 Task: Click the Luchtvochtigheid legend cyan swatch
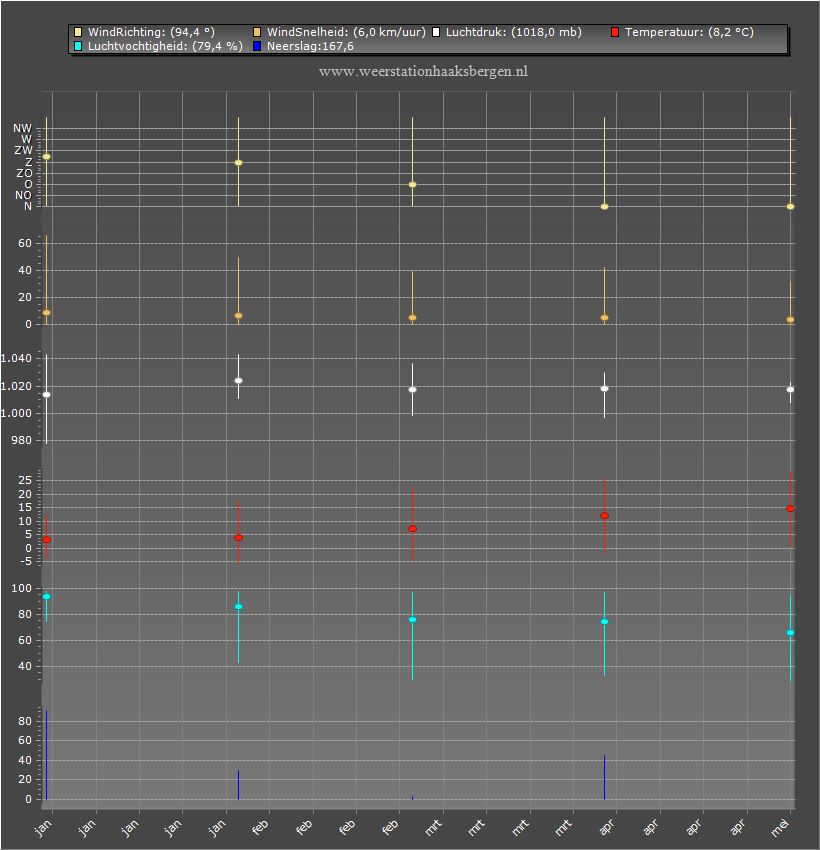pyautogui.click(x=78, y=46)
